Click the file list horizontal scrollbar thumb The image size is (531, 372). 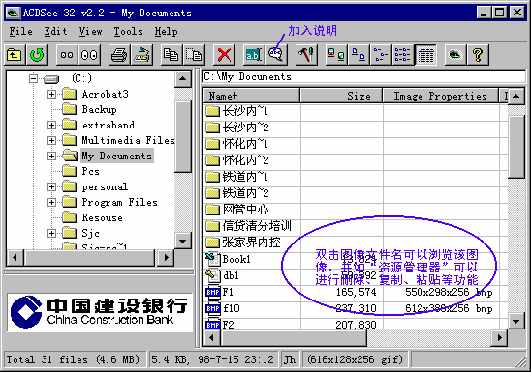(294, 337)
